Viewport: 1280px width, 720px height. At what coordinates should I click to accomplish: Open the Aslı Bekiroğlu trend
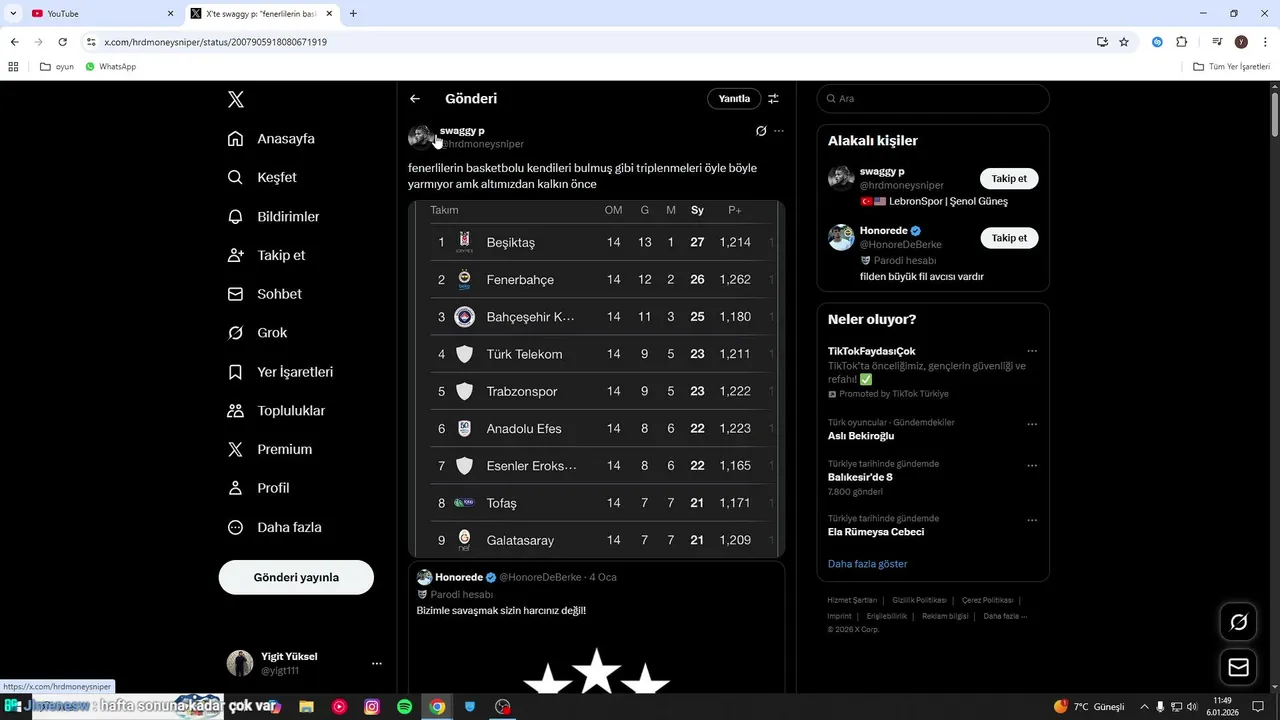pyautogui.click(x=861, y=436)
